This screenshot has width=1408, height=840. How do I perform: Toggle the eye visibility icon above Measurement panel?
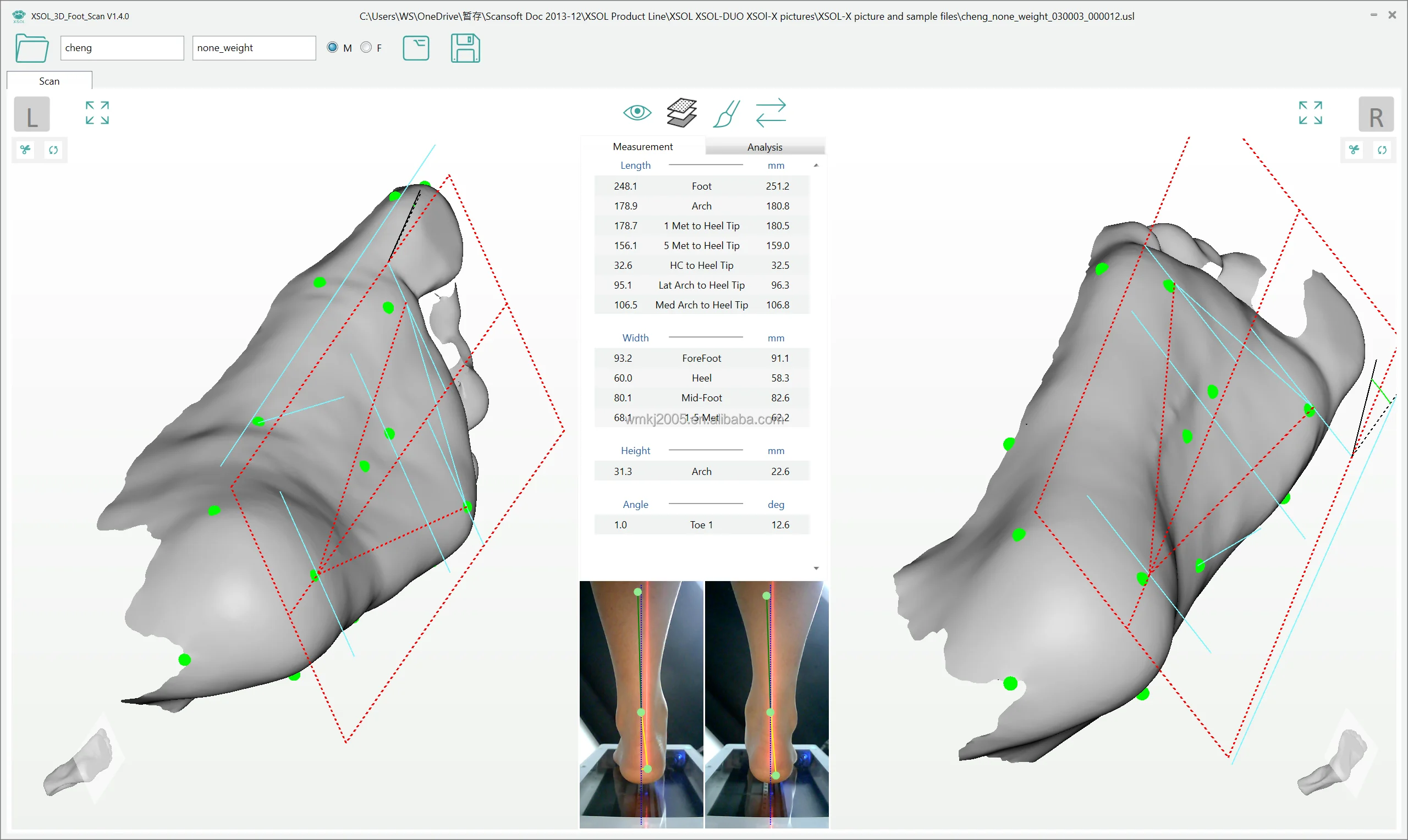coord(637,113)
